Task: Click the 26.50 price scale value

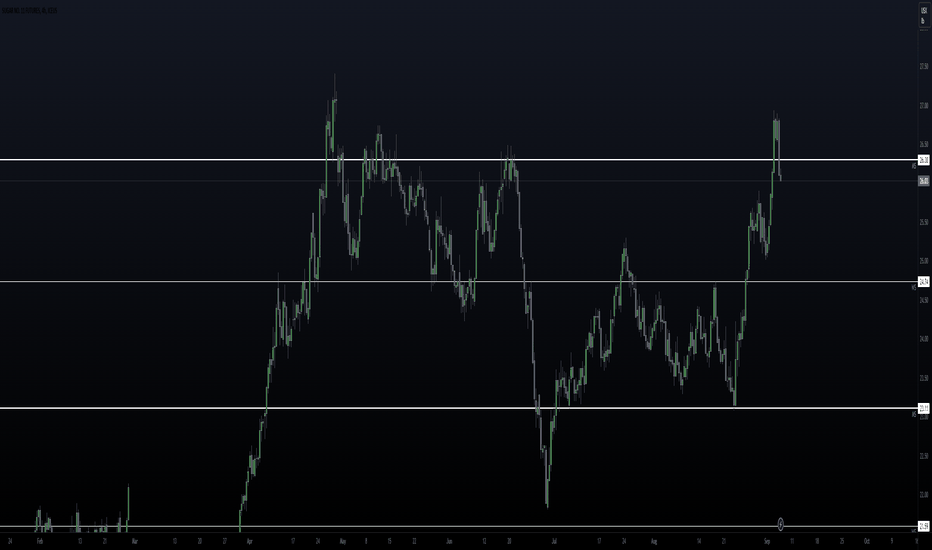Action: [x=924, y=144]
